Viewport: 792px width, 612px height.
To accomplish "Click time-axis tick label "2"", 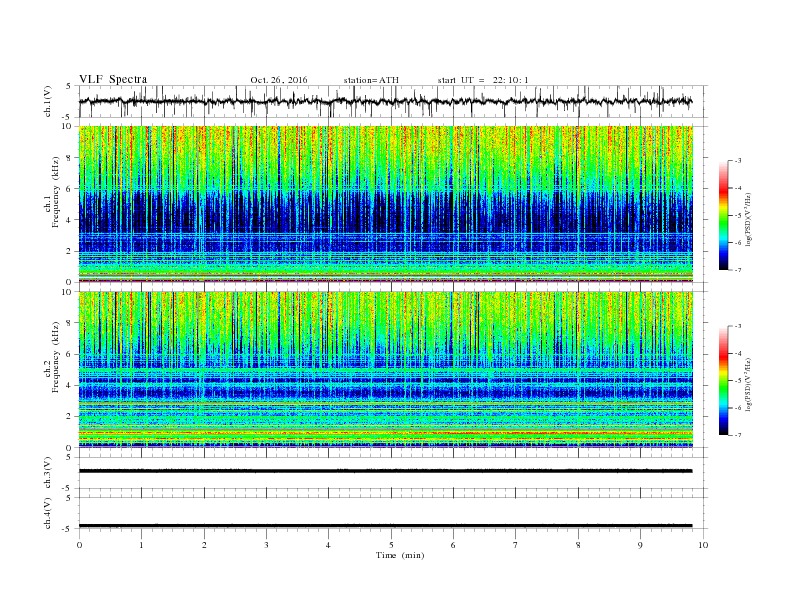I will 204,545.
